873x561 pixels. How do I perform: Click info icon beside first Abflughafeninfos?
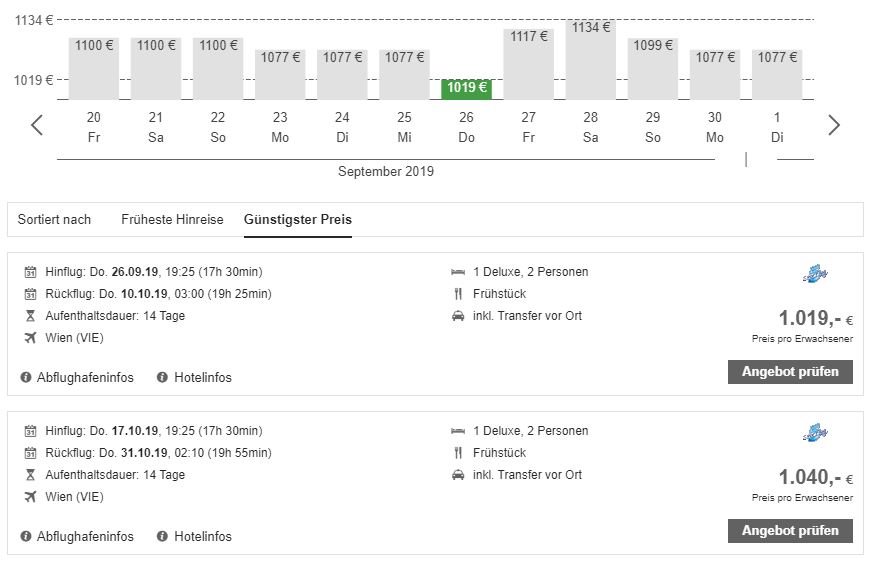(26, 377)
